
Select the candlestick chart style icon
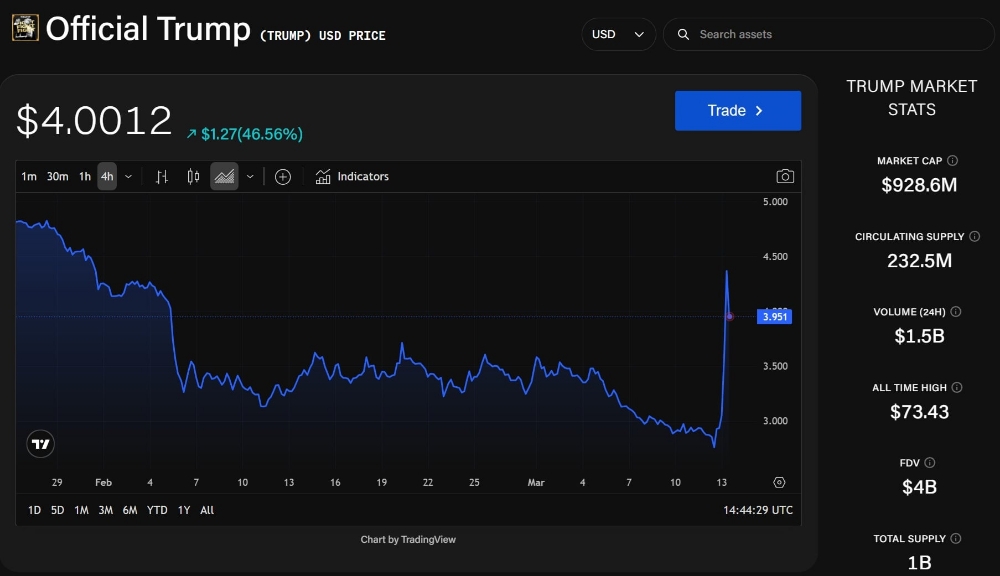point(191,176)
